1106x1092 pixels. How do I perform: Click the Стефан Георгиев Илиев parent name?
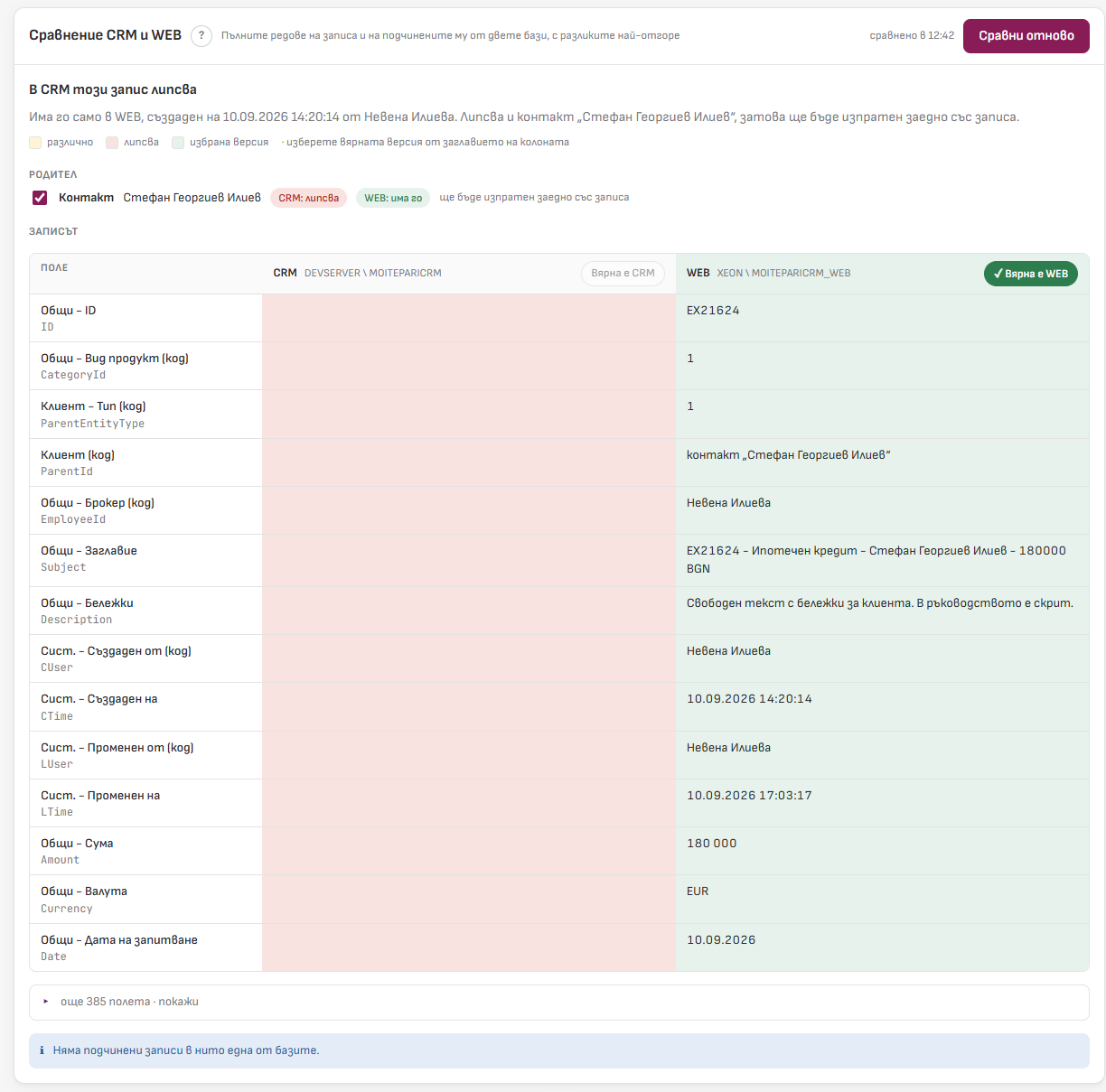tap(192, 198)
